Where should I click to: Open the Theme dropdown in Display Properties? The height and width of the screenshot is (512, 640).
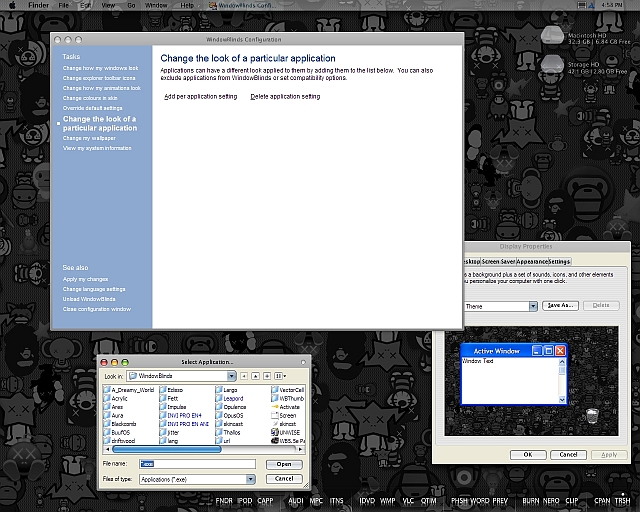click(533, 306)
